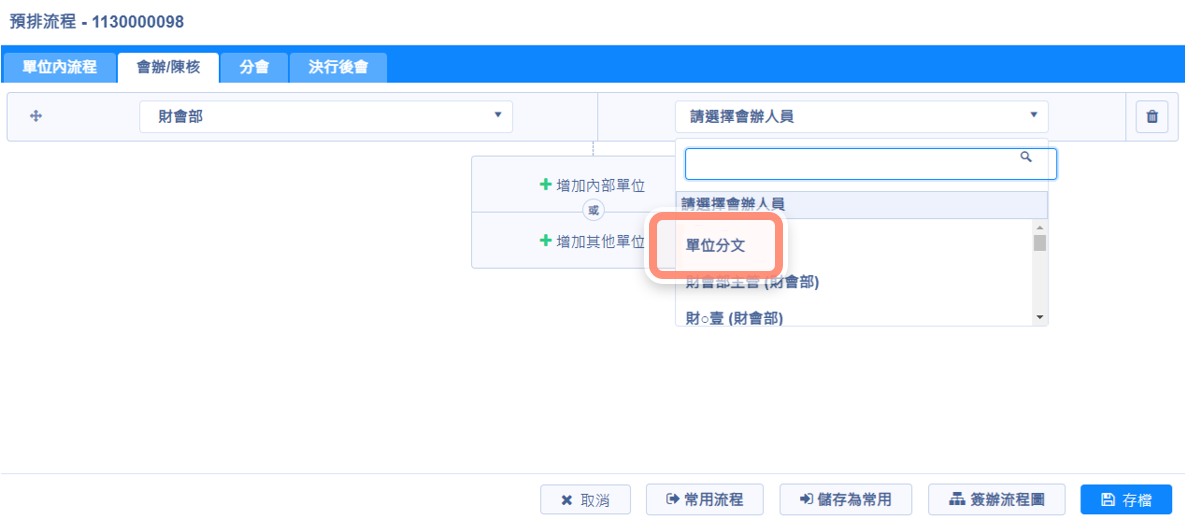Select the 會辦/陳核 tab

pos(168,68)
